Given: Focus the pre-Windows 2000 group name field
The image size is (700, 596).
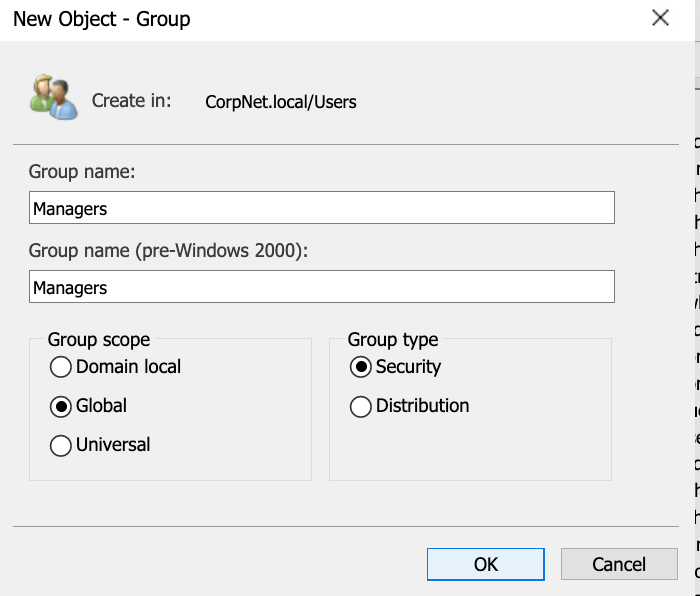Looking at the screenshot, I should [x=321, y=287].
